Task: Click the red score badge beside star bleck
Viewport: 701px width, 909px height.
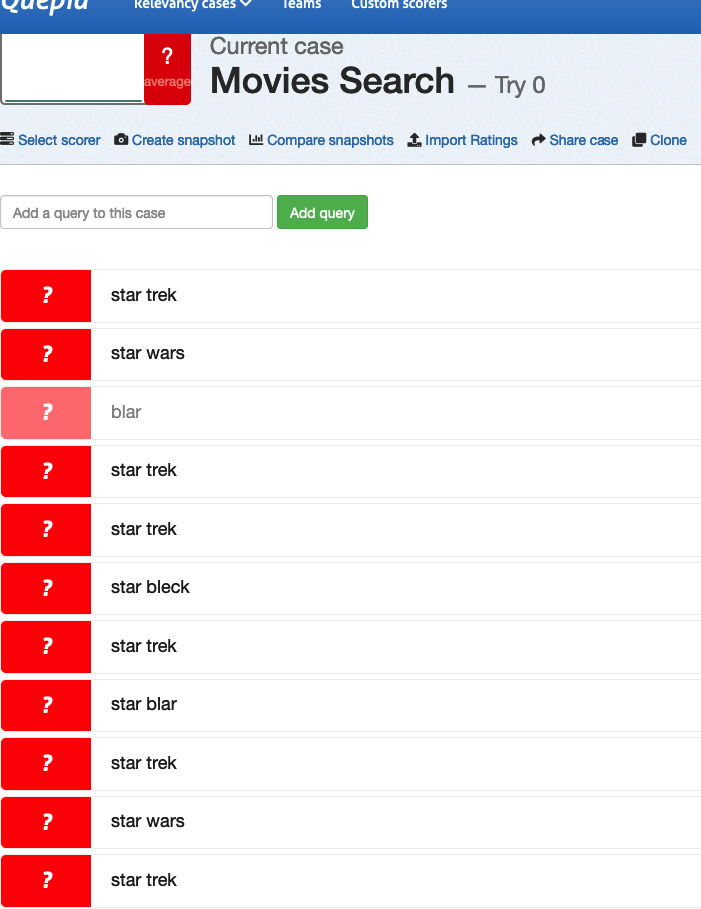Action: [46, 588]
